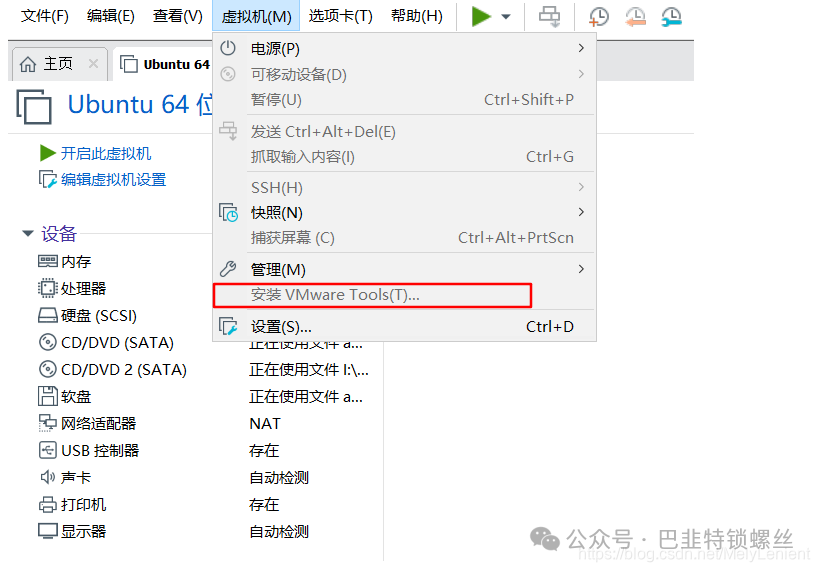Click the settings icon beside 设置(S)...
Screen dimensions: 820x572
pos(228,327)
